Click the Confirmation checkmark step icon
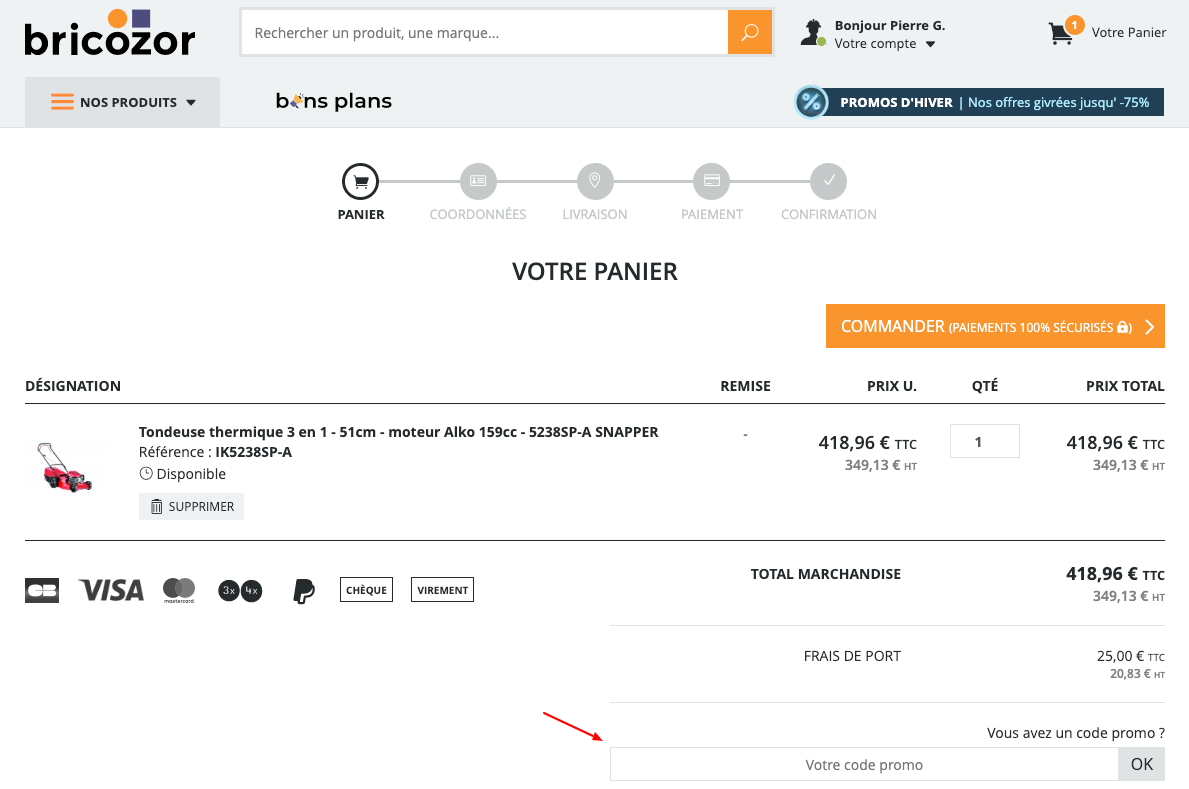Image resolution: width=1189 pixels, height=789 pixels. [x=828, y=182]
